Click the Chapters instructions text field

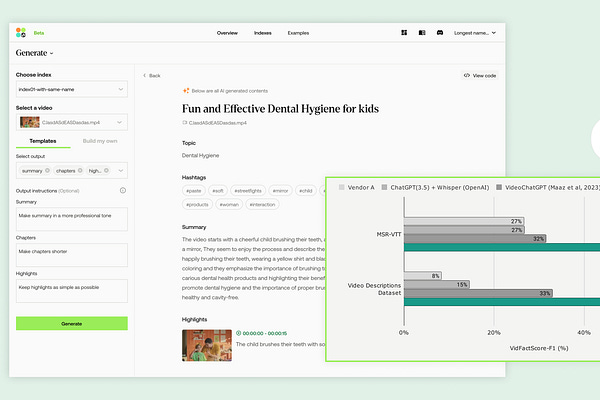(x=72, y=255)
